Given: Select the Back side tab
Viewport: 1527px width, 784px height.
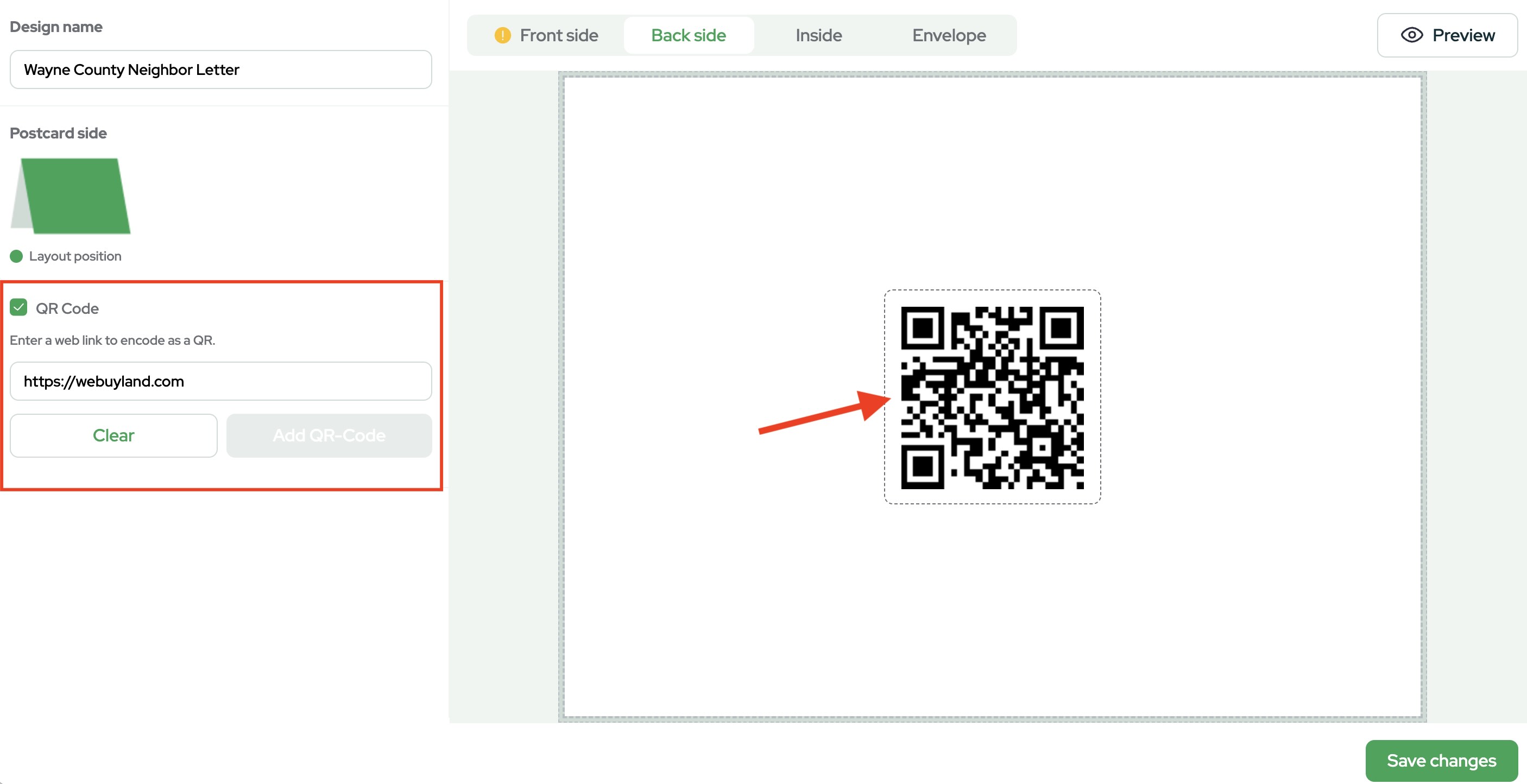Looking at the screenshot, I should (x=688, y=35).
